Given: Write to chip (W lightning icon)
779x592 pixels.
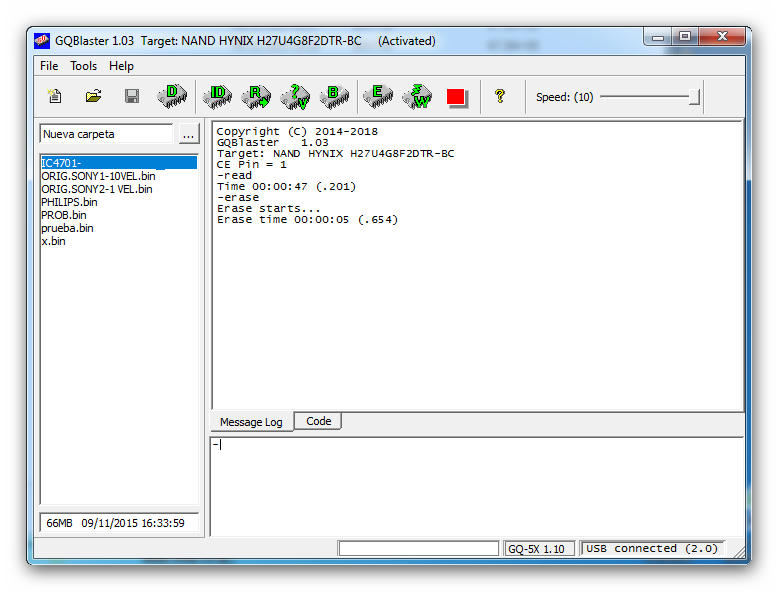Looking at the screenshot, I should click(x=416, y=96).
